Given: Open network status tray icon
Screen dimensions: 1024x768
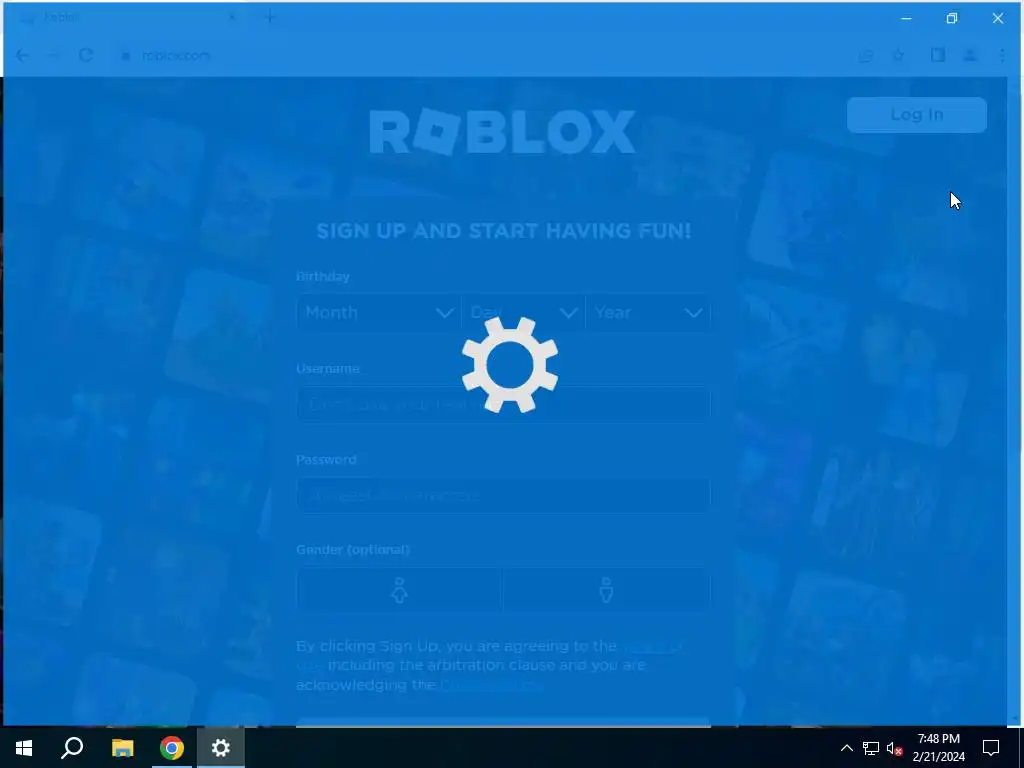Looking at the screenshot, I should coord(871,748).
